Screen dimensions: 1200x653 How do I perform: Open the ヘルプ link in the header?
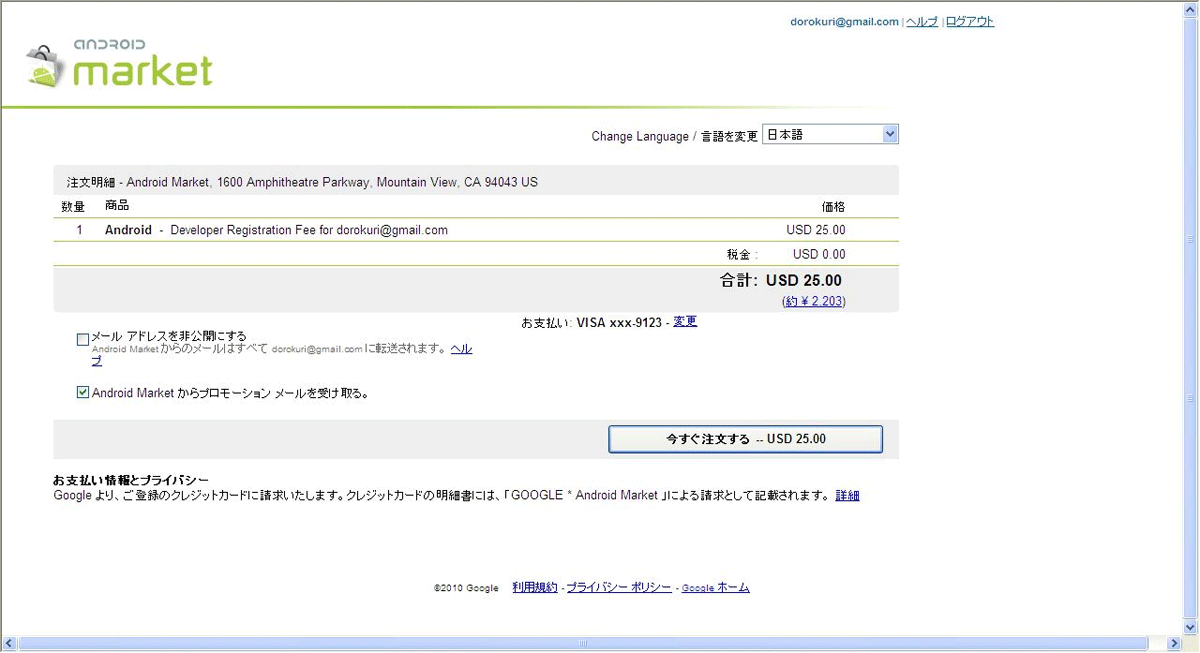click(x=922, y=22)
